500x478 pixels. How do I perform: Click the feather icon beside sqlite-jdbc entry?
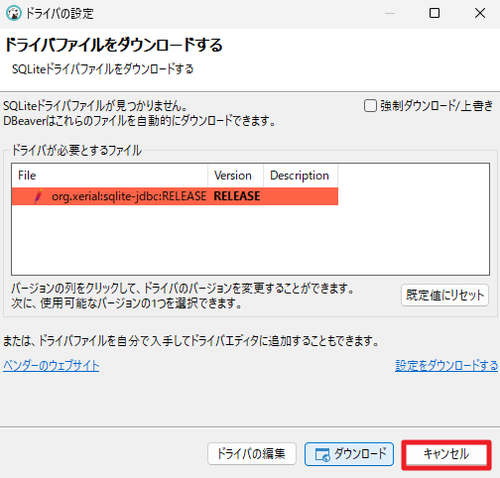pos(39,196)
